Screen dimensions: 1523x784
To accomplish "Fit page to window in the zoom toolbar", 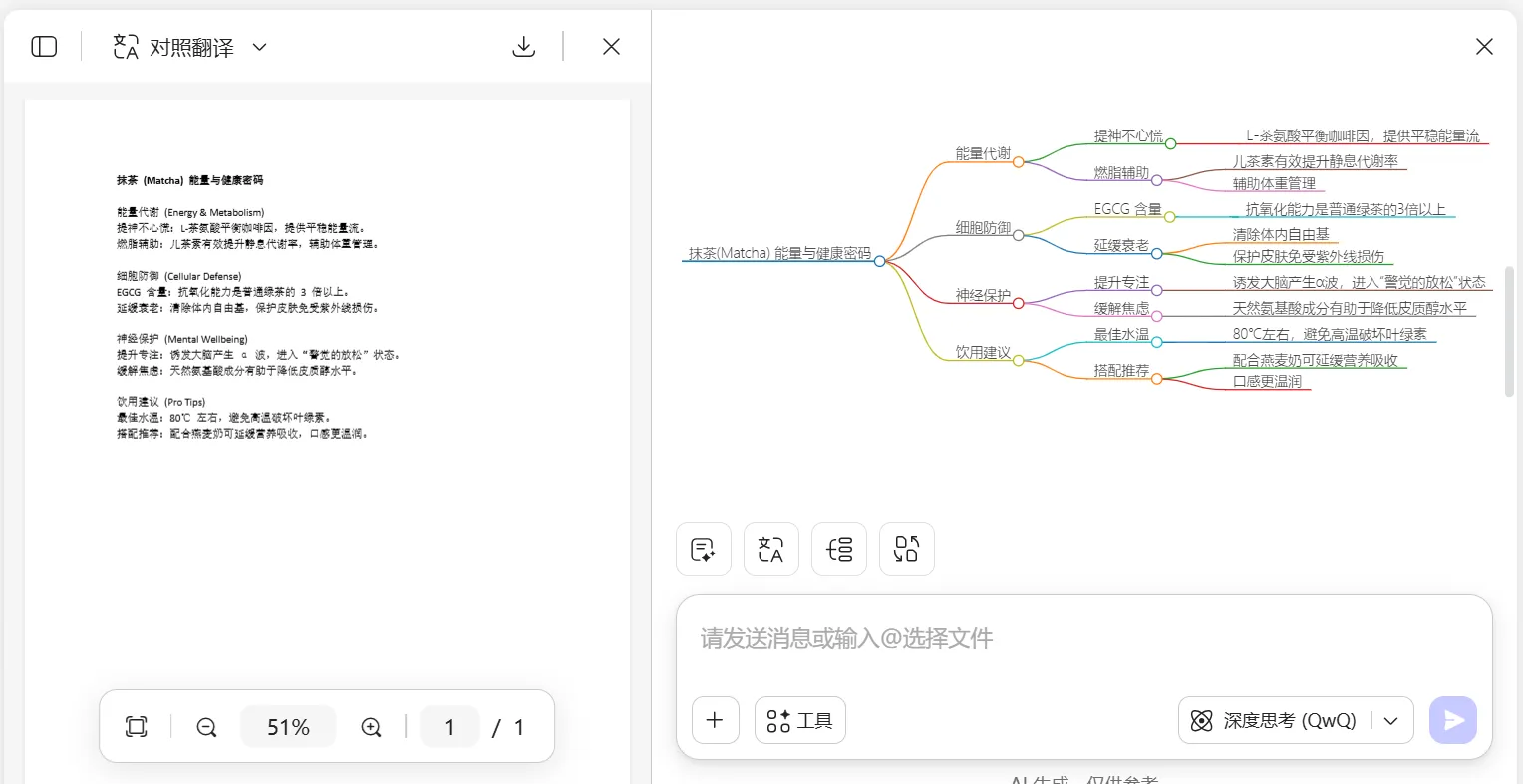I will [137, 727].
